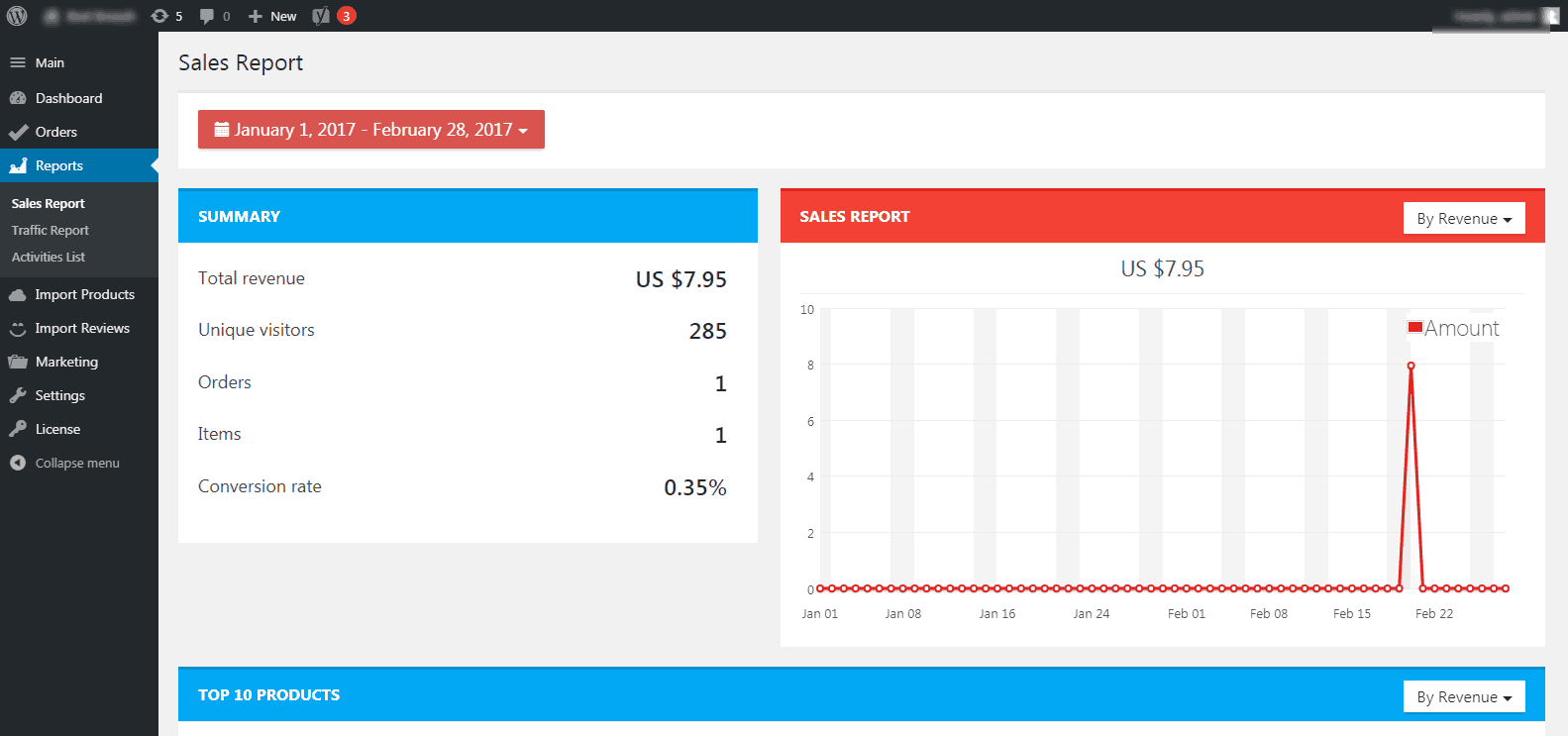Expand Top 10 Products By Revenue dropdown
Image resolution: width=1568 pixels, height=736 pixels.
pos(1463,697)
